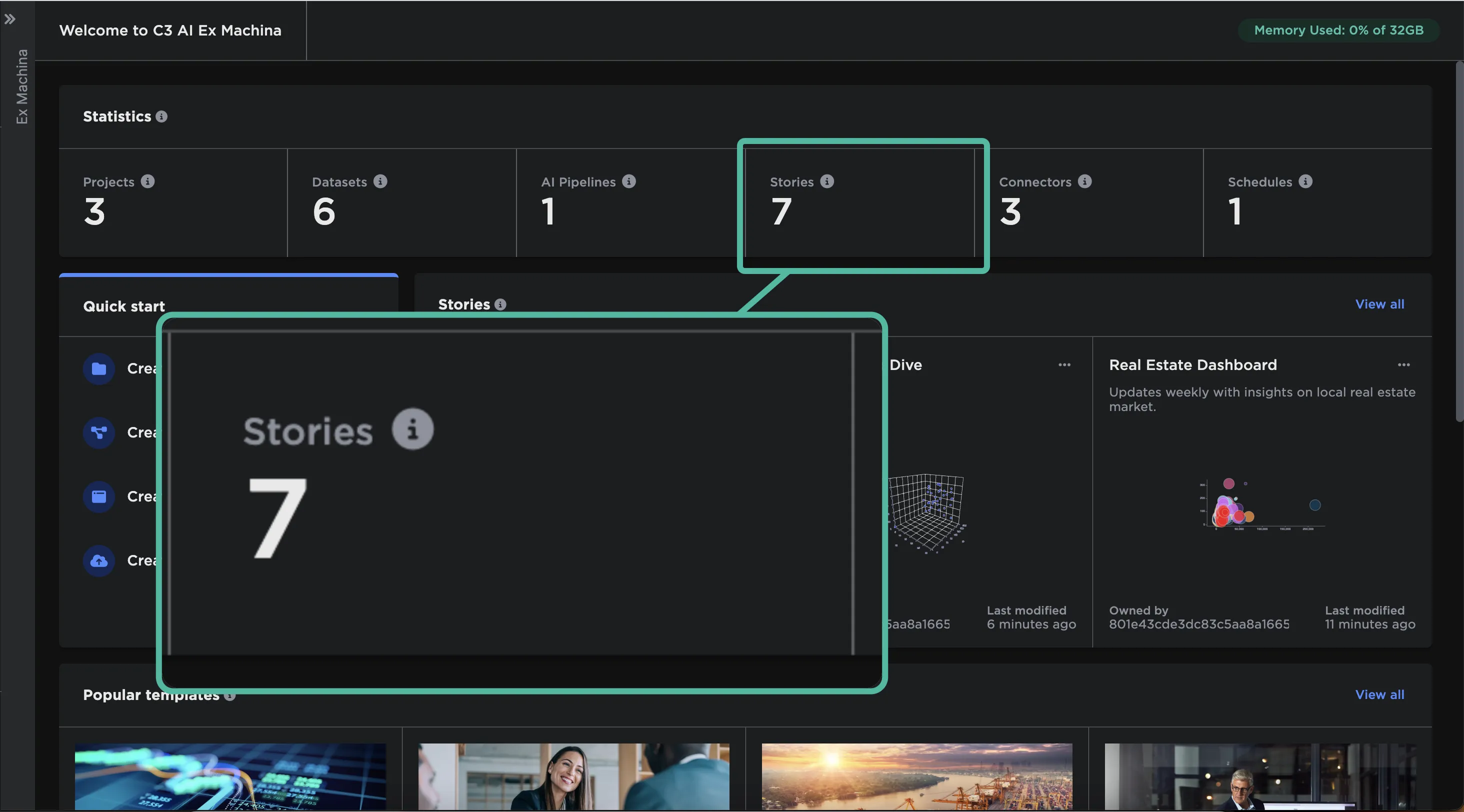Open the Real Estate Dashboard story title
This screenshot has height=812, width=1464.
coord(1192,365)
